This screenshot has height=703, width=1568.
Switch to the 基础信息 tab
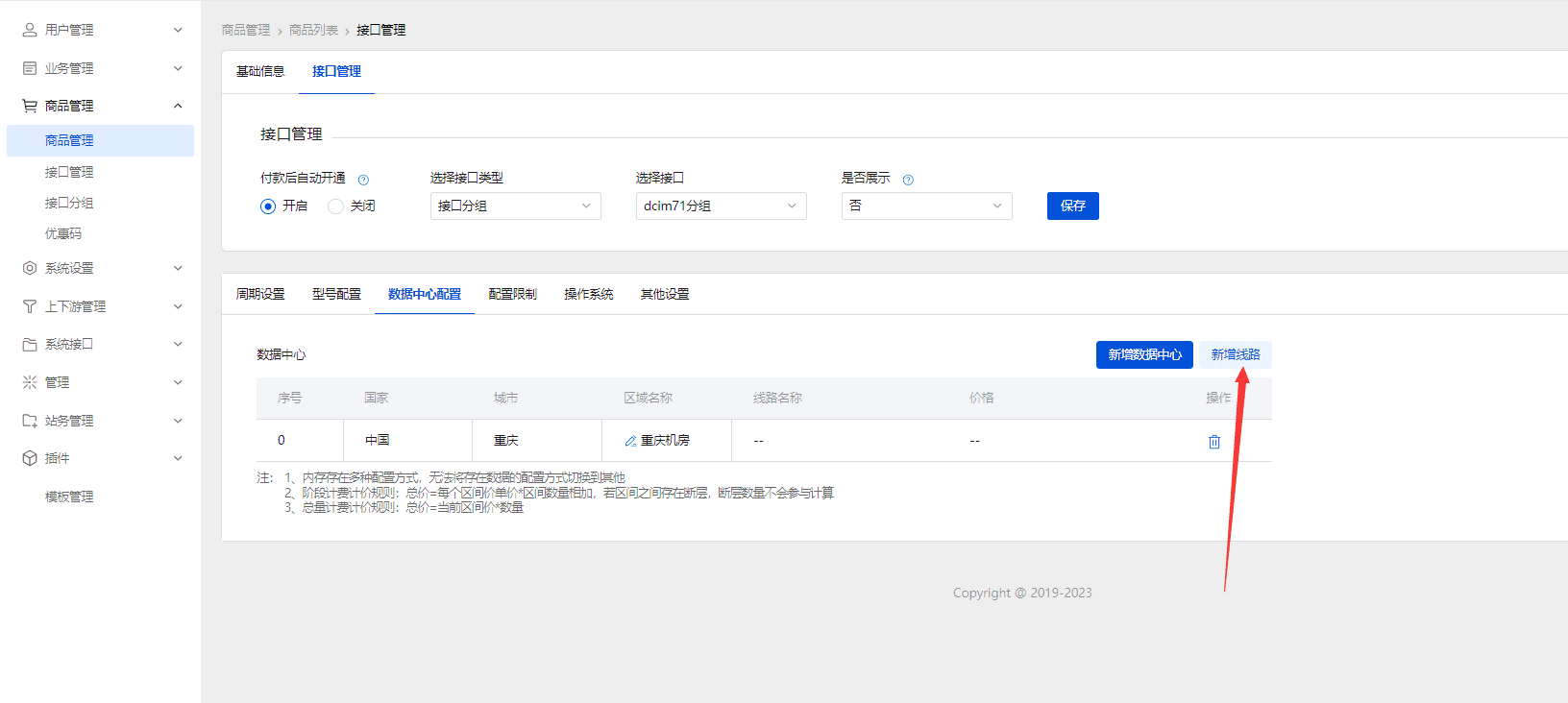click(260, 71)
